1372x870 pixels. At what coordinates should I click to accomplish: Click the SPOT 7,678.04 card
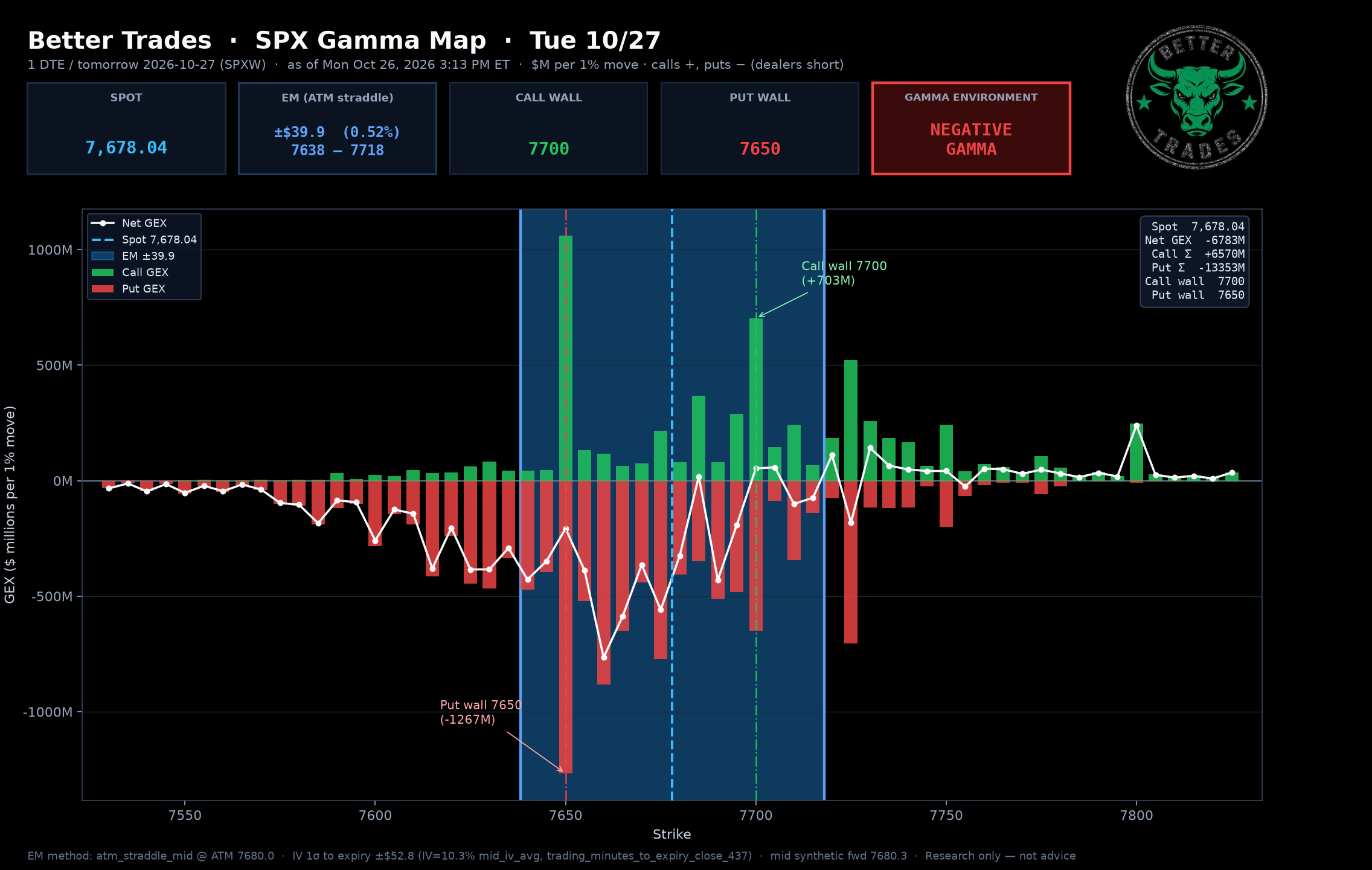click(x=126, y=129)
